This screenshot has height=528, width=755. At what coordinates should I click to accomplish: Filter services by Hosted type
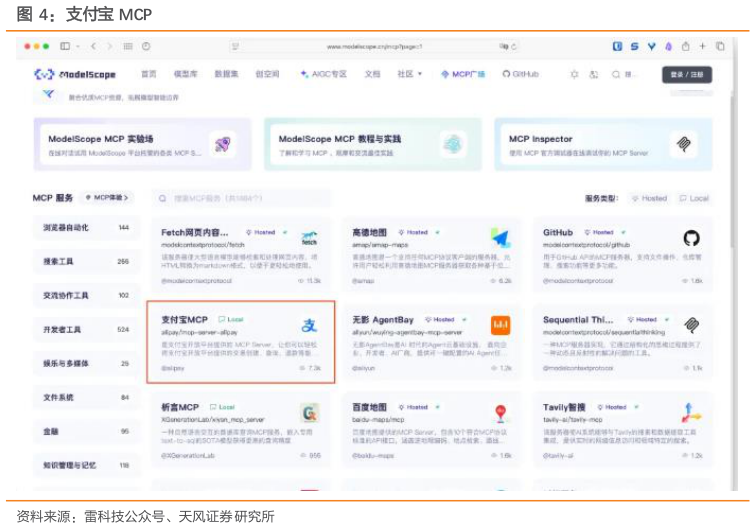[650, 198]
